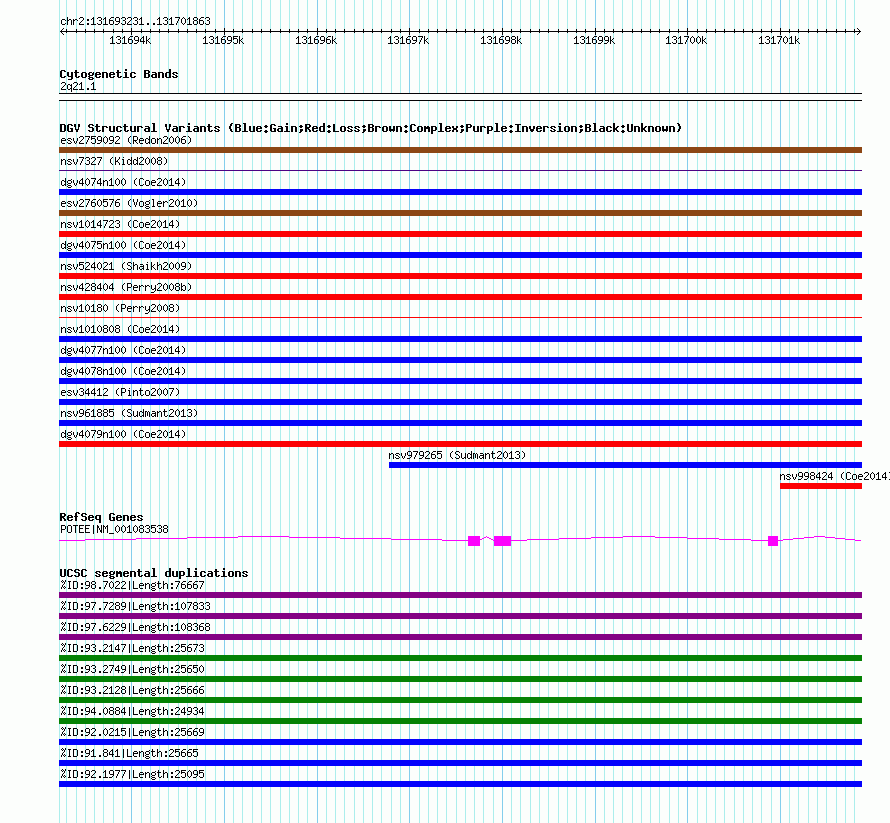Select the red nsv524021 loss bar

click(460, 276)
